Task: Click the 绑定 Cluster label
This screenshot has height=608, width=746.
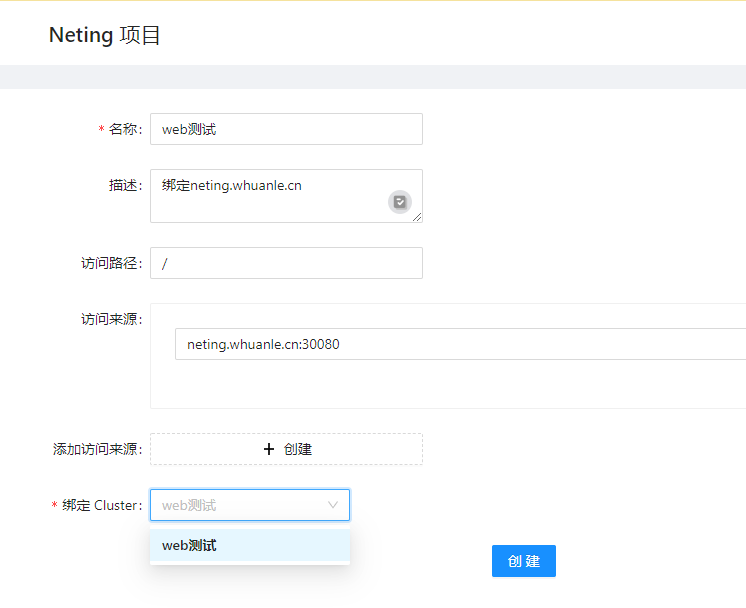Action: coord(102,505)
